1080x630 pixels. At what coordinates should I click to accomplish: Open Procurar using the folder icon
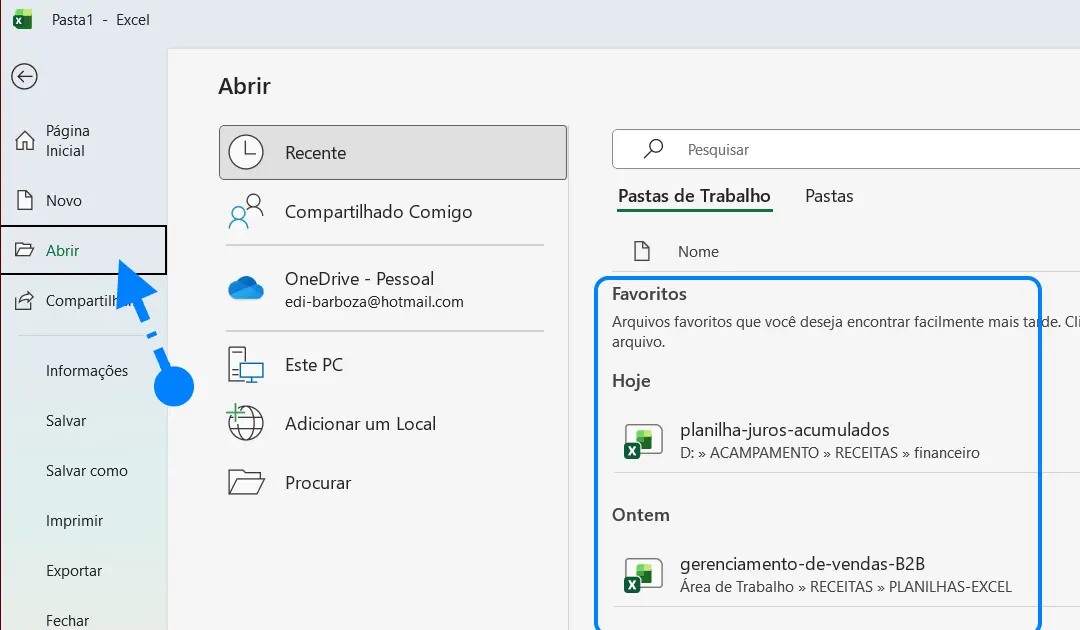[243, 482]
